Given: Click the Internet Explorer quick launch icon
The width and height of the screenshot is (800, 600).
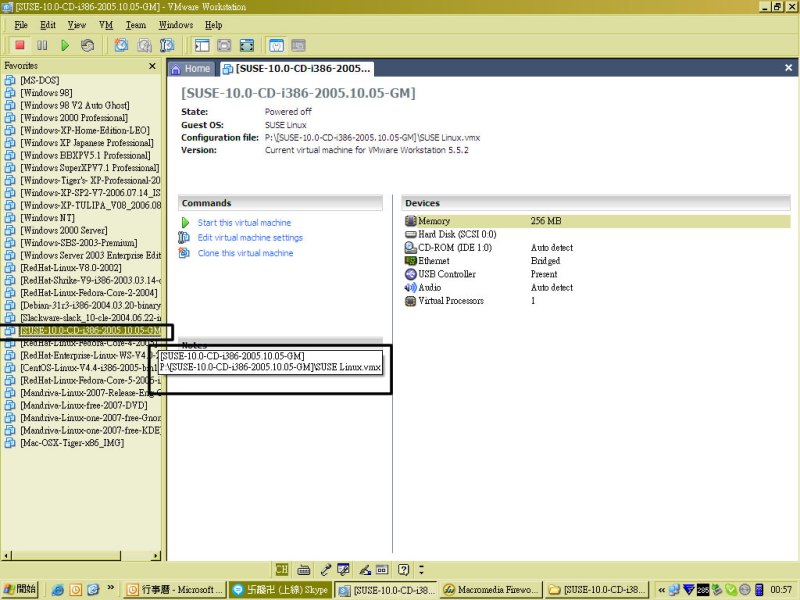Looking at the screenshot, I should point(58,590).
